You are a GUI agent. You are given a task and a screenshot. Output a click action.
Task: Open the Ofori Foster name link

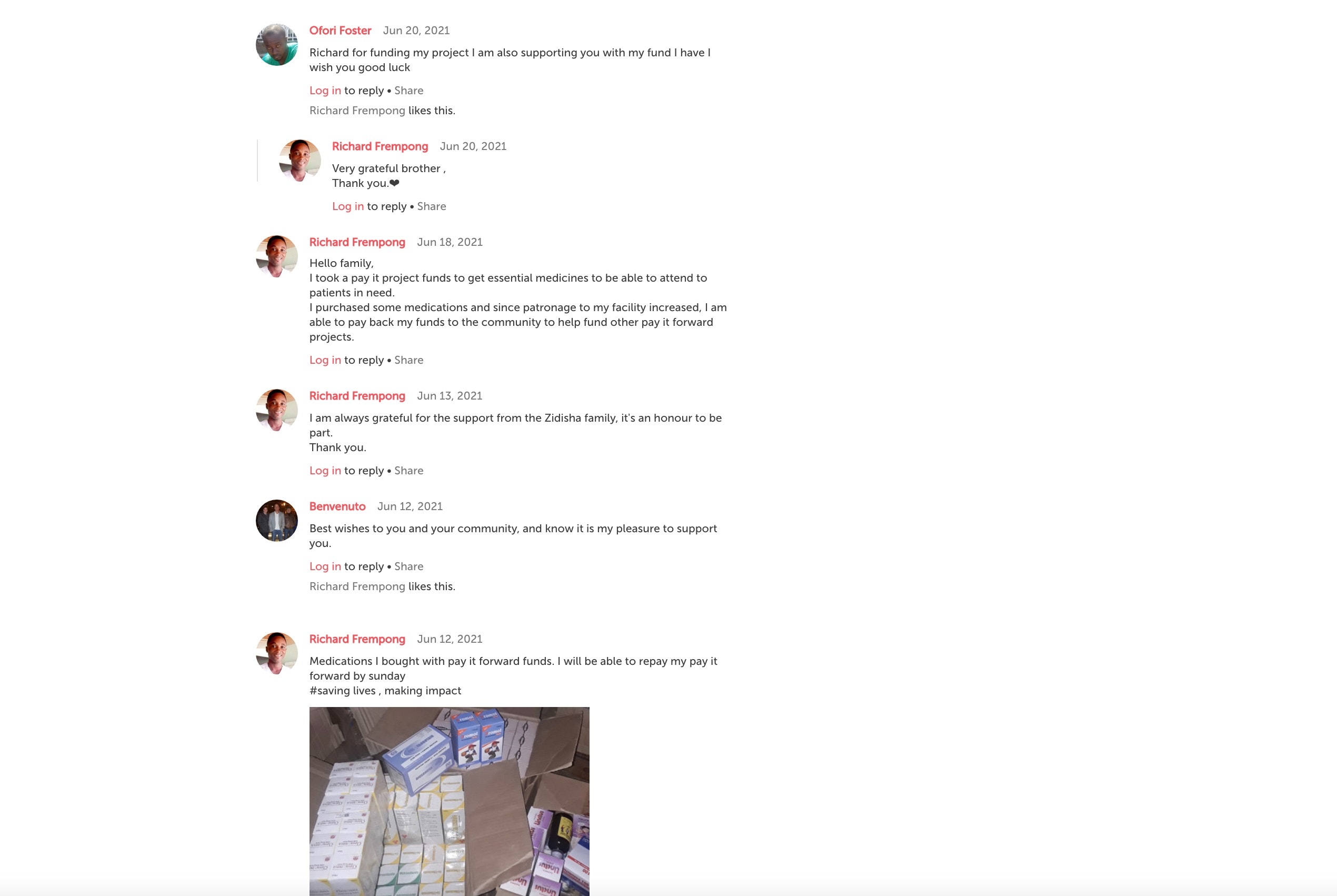tap(340, 31)
